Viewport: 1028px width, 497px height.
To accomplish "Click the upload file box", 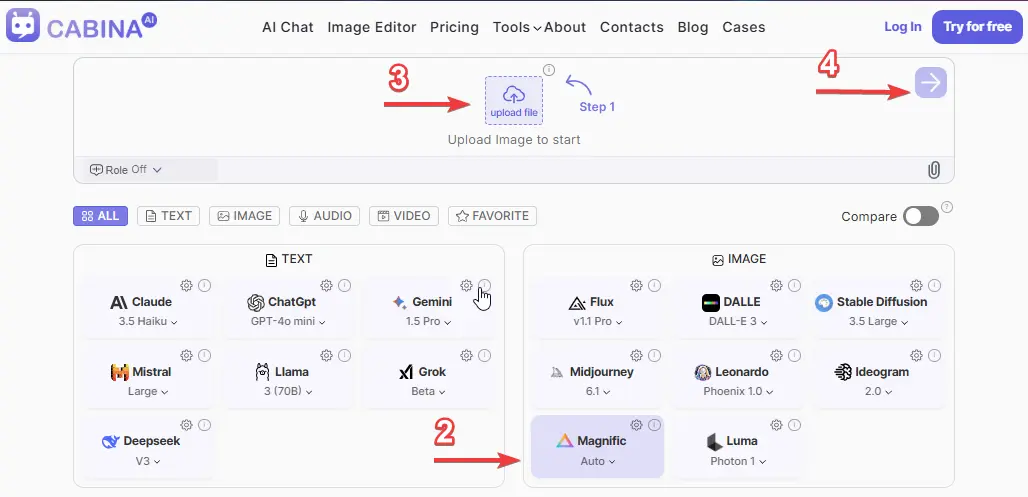I will (x=514, y=100).
